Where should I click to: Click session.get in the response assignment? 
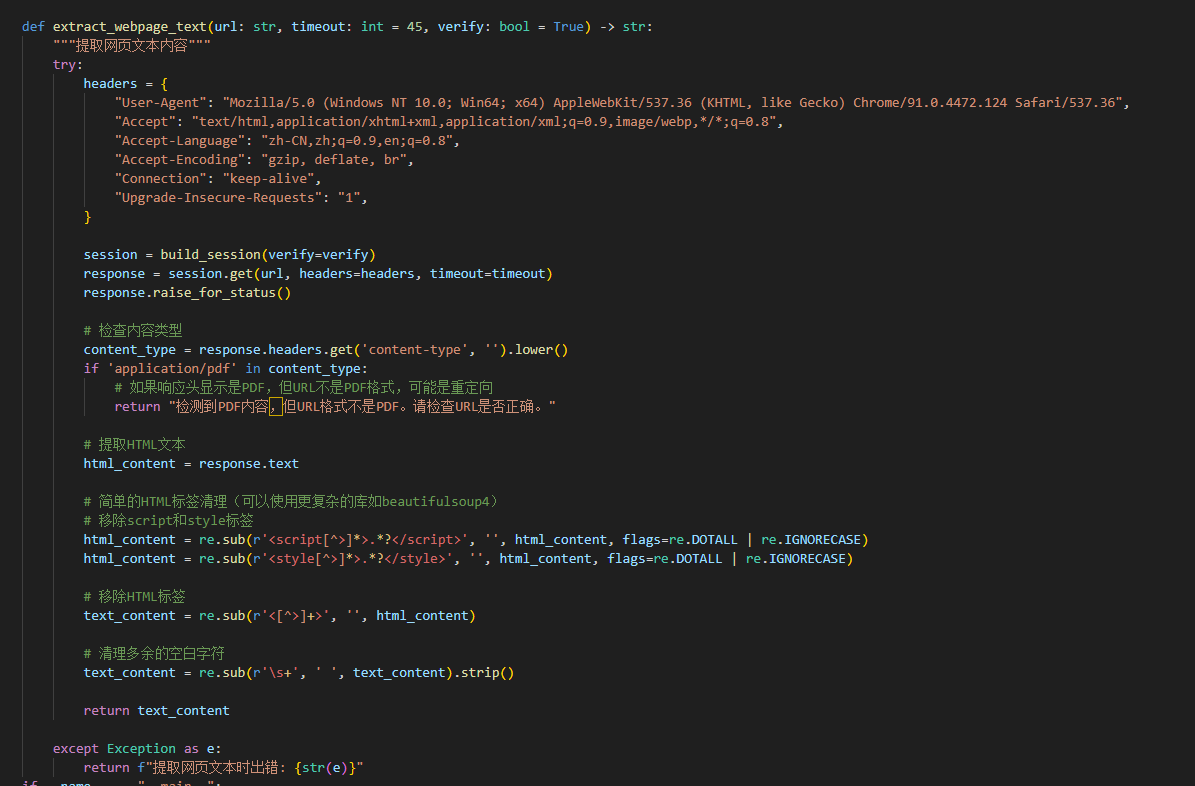[210, 274]
